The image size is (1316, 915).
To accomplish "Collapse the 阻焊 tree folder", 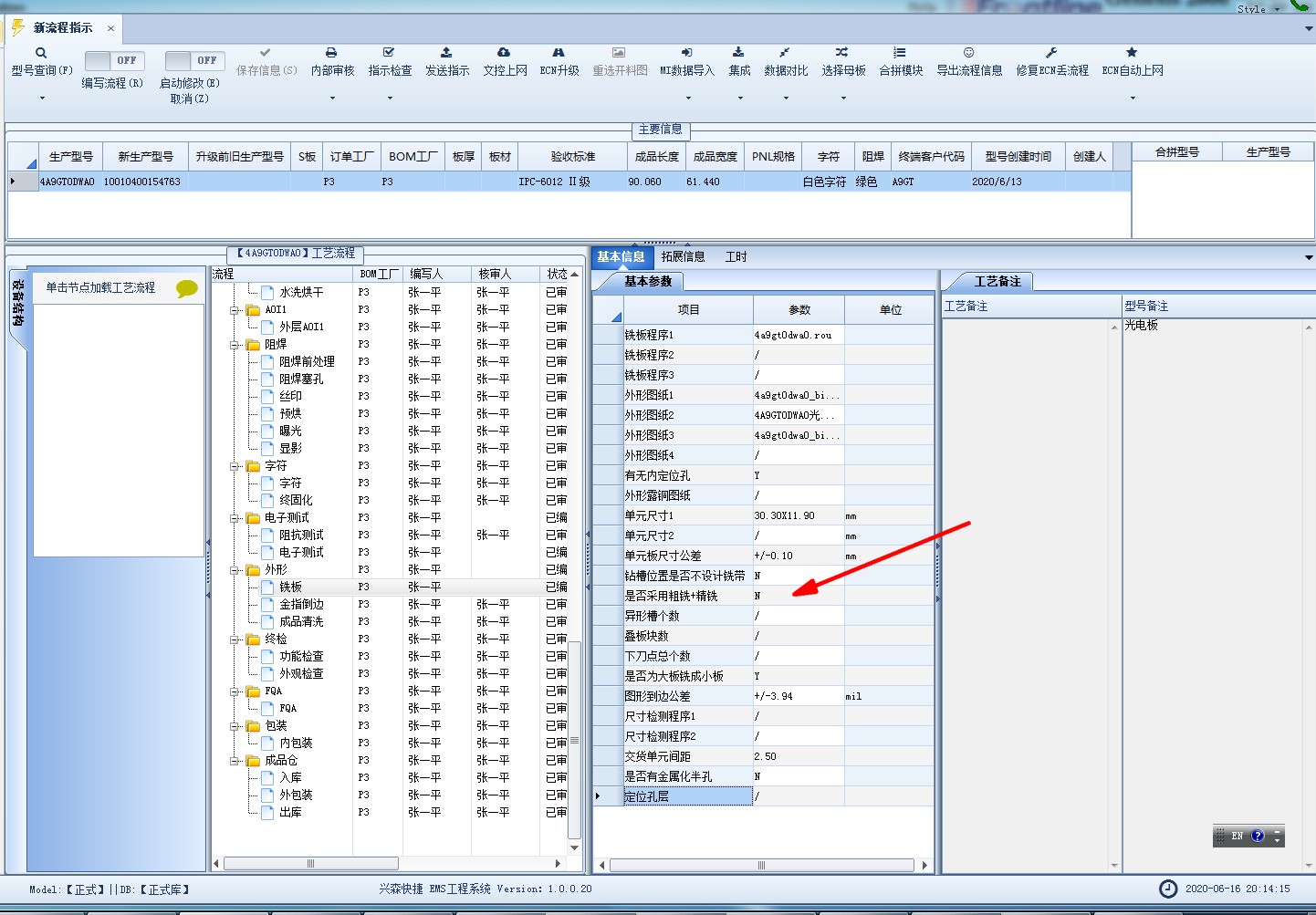I will click(x=235, y=345).
